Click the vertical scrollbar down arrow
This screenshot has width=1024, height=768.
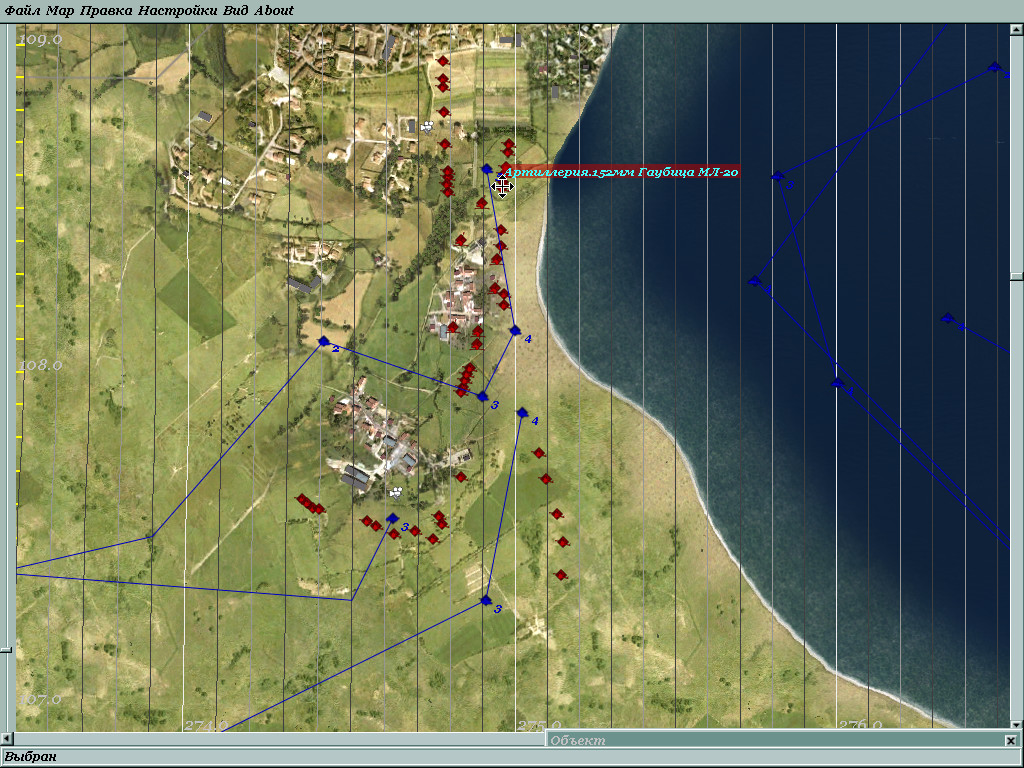[1017, 724]
